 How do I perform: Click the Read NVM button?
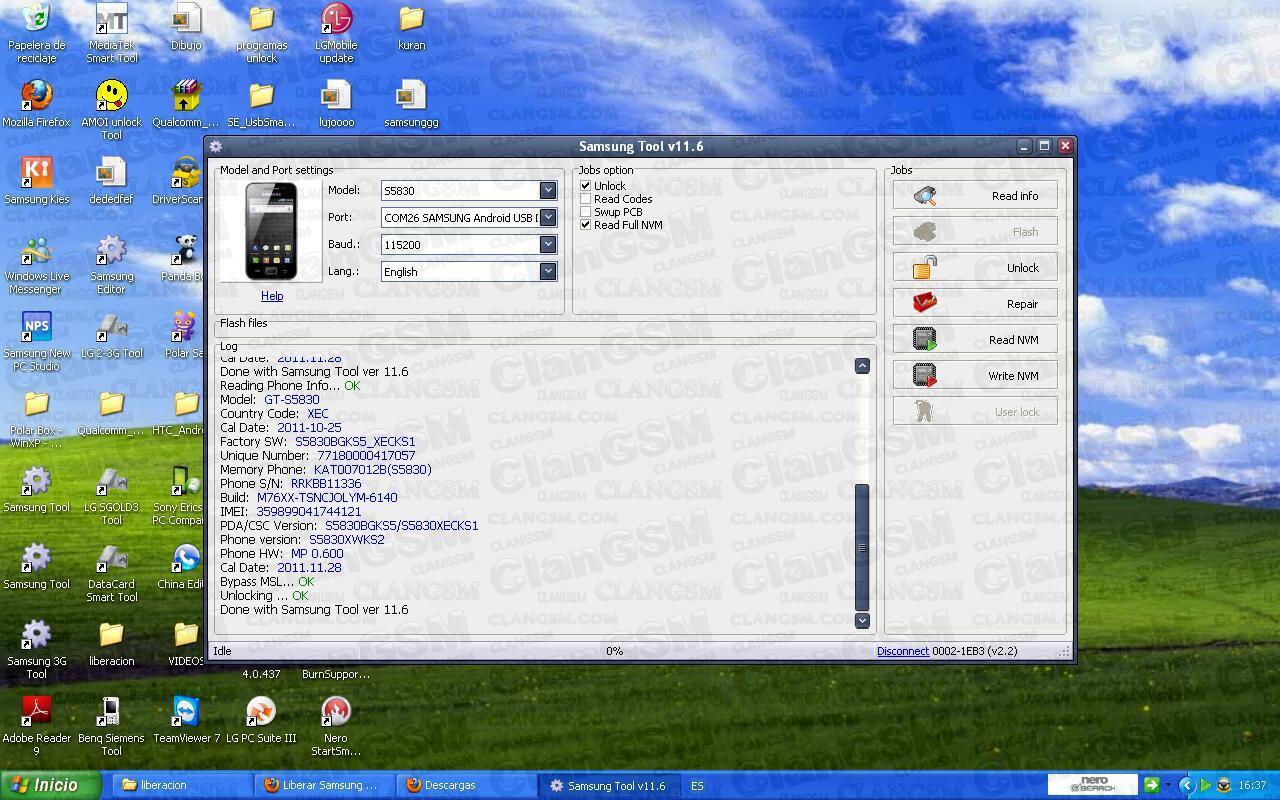[975, 340]
